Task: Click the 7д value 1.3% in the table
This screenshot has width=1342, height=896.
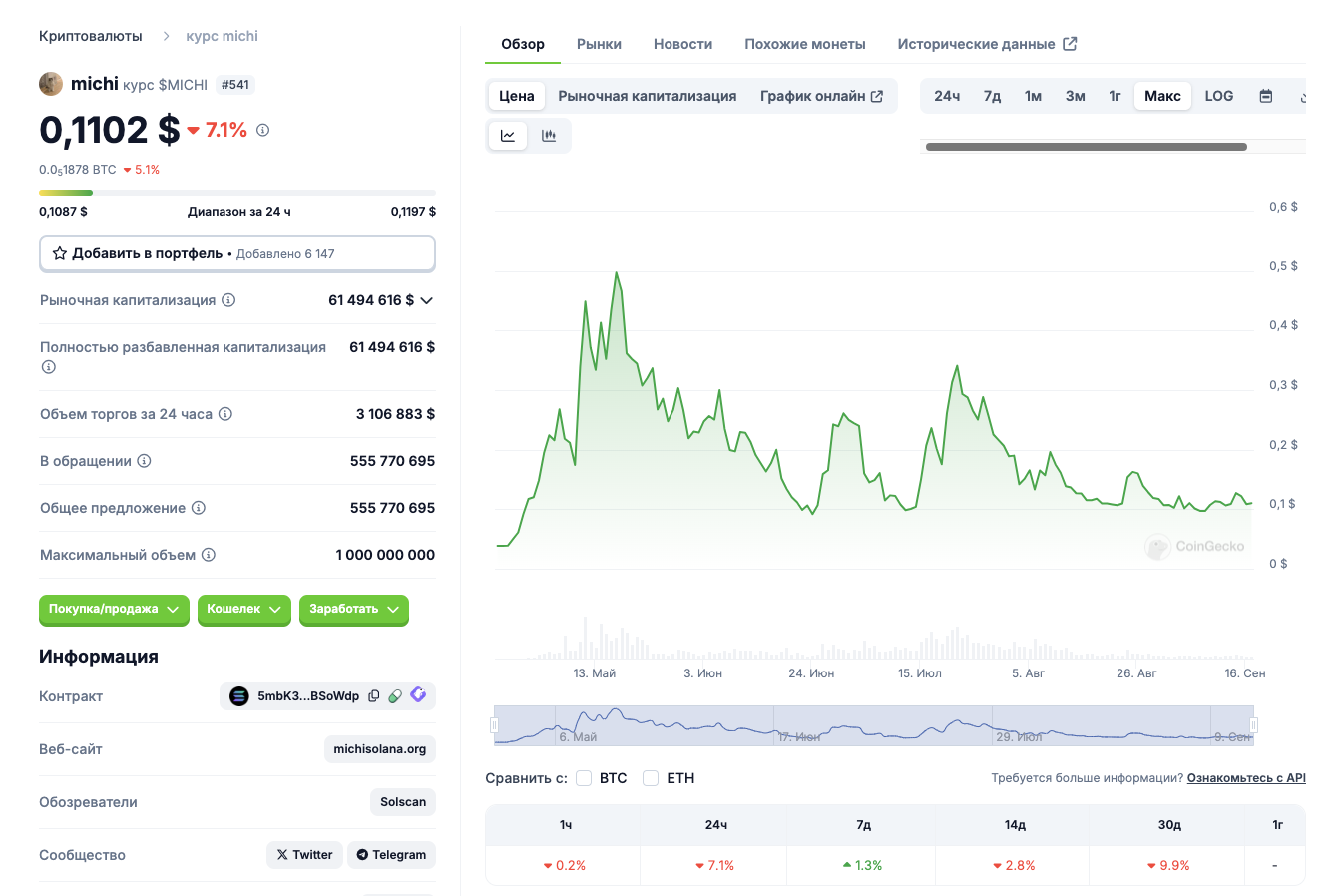Action: point(862,865)
